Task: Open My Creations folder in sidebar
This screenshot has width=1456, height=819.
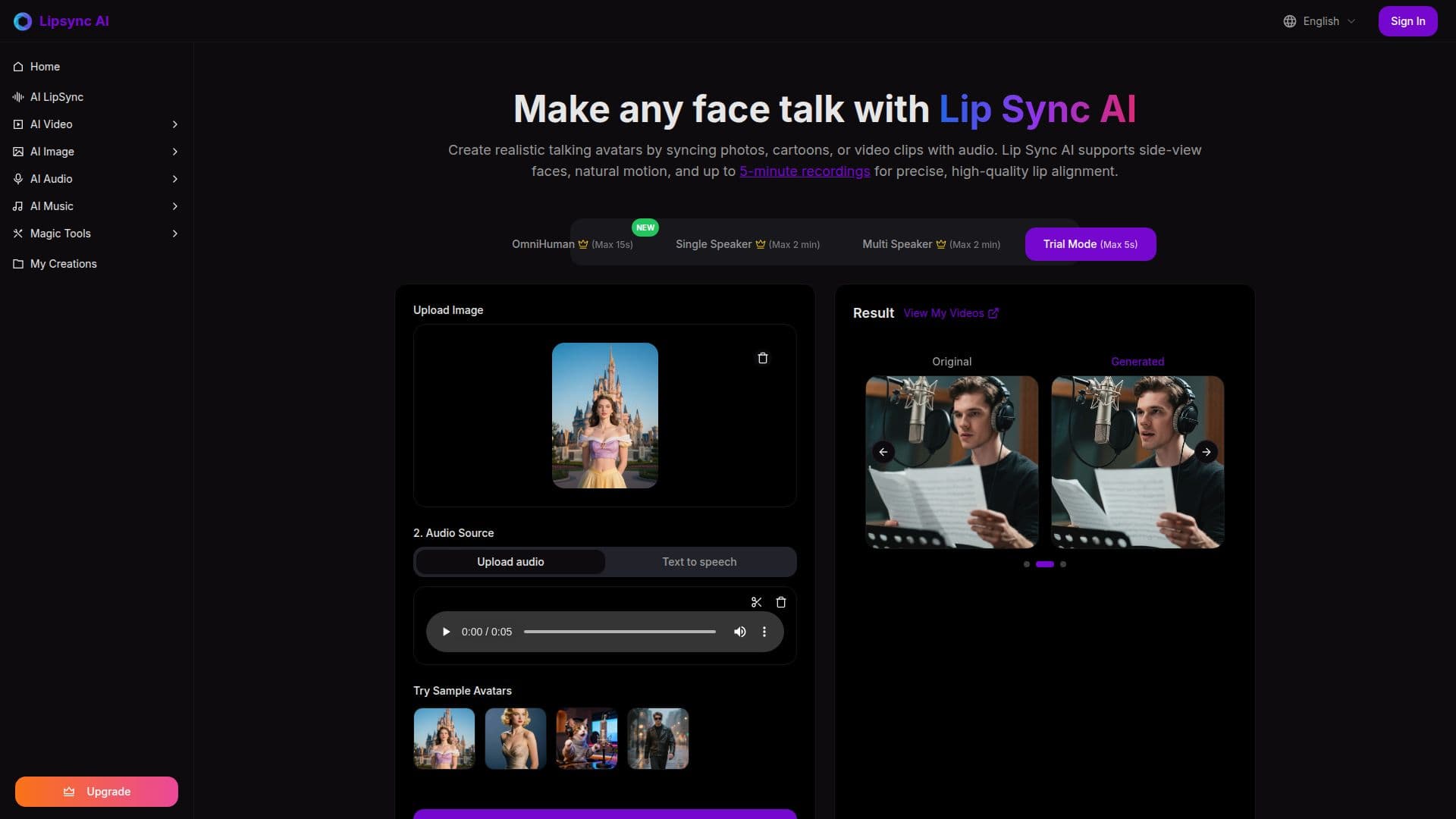Action: [96, 264]
